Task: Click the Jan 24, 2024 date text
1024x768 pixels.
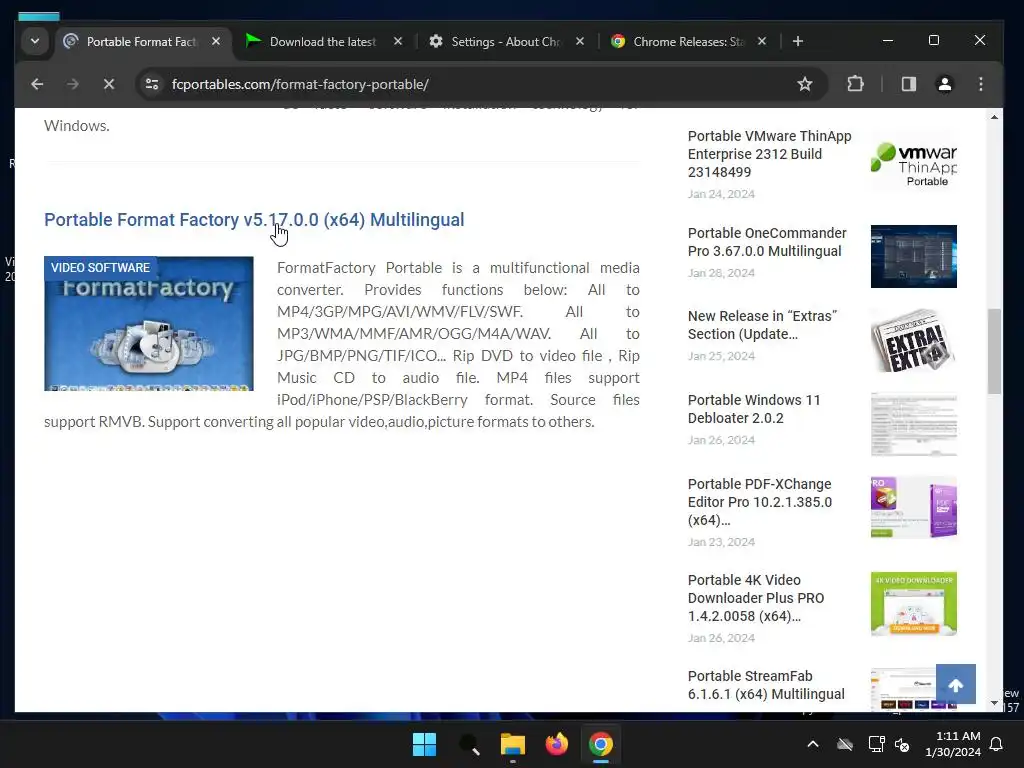Action: click(x=721, y=194)
